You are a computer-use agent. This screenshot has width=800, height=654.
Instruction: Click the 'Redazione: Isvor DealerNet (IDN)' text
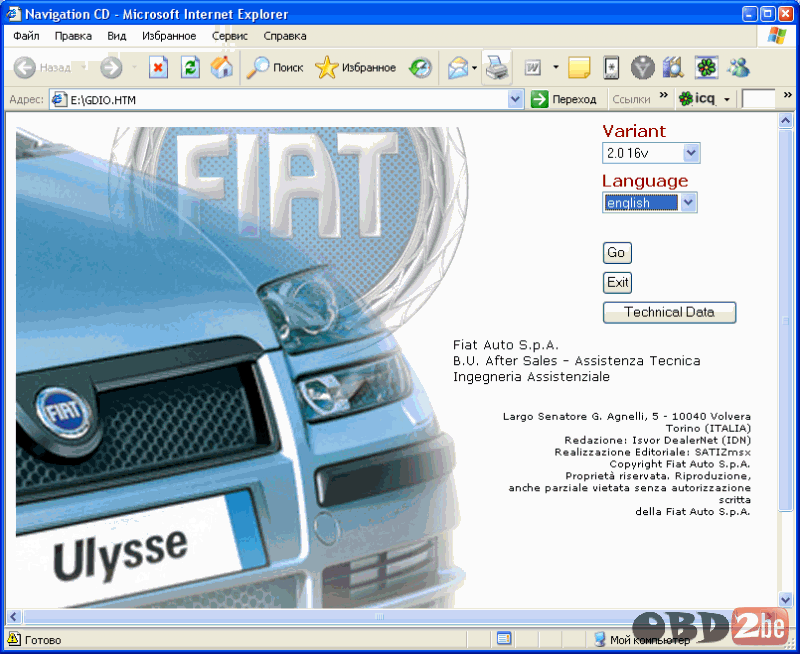[658, 440]
